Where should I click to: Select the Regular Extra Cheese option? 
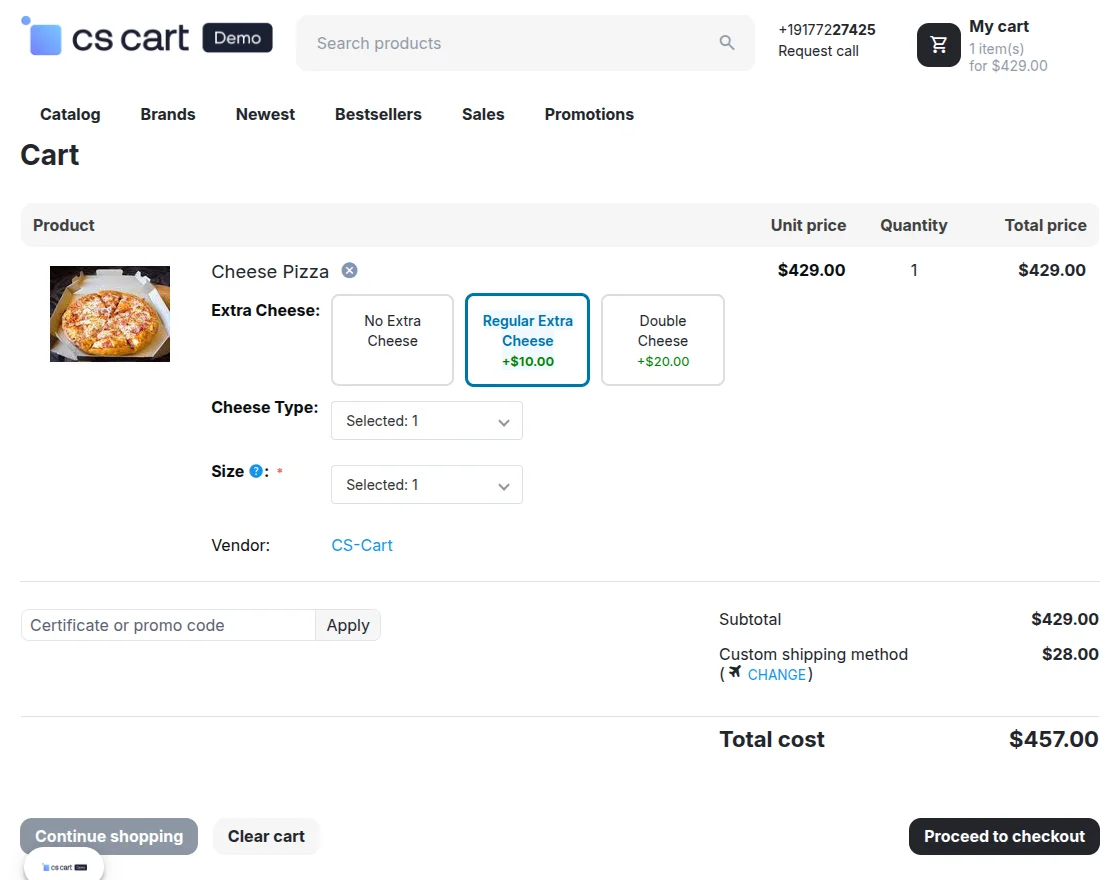tap(527, 339)
